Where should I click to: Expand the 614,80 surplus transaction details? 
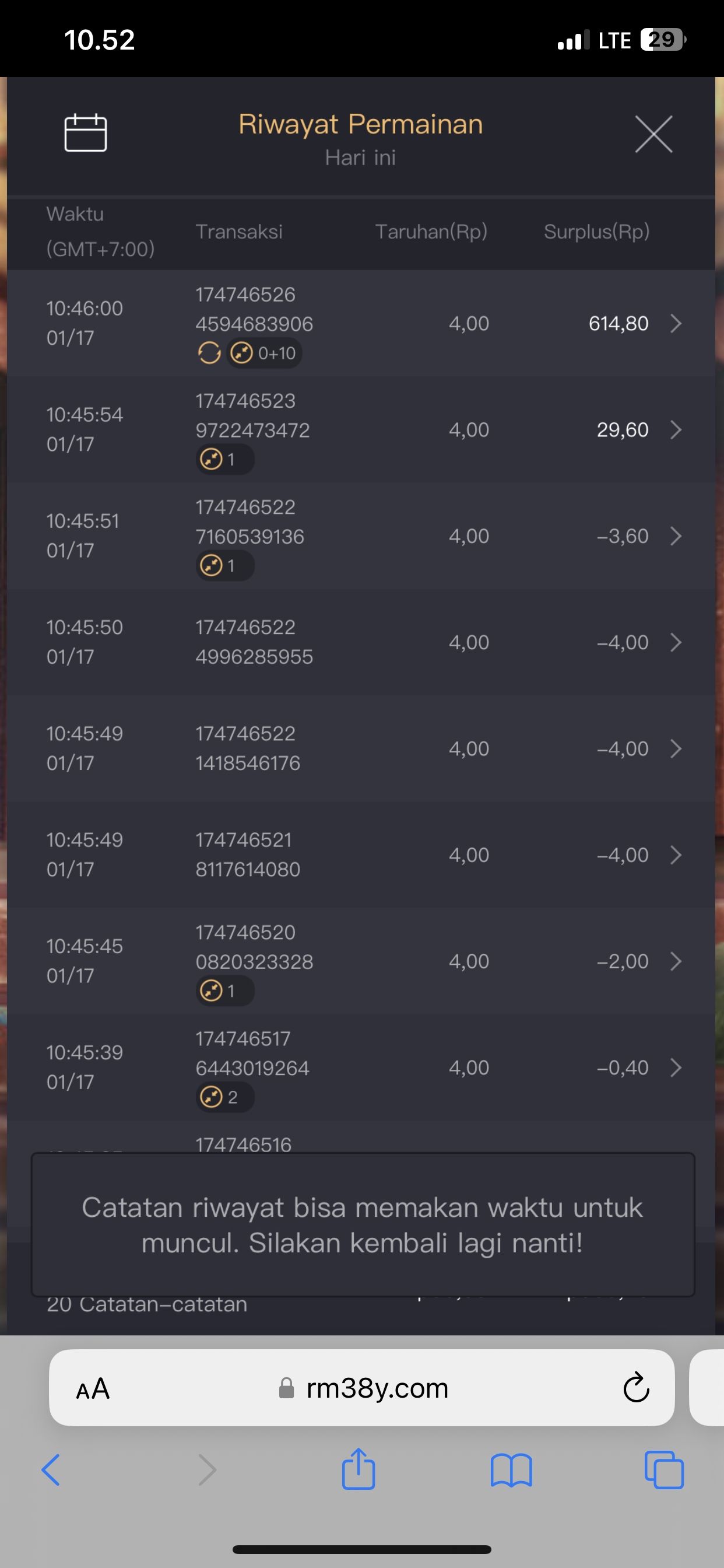676,323
